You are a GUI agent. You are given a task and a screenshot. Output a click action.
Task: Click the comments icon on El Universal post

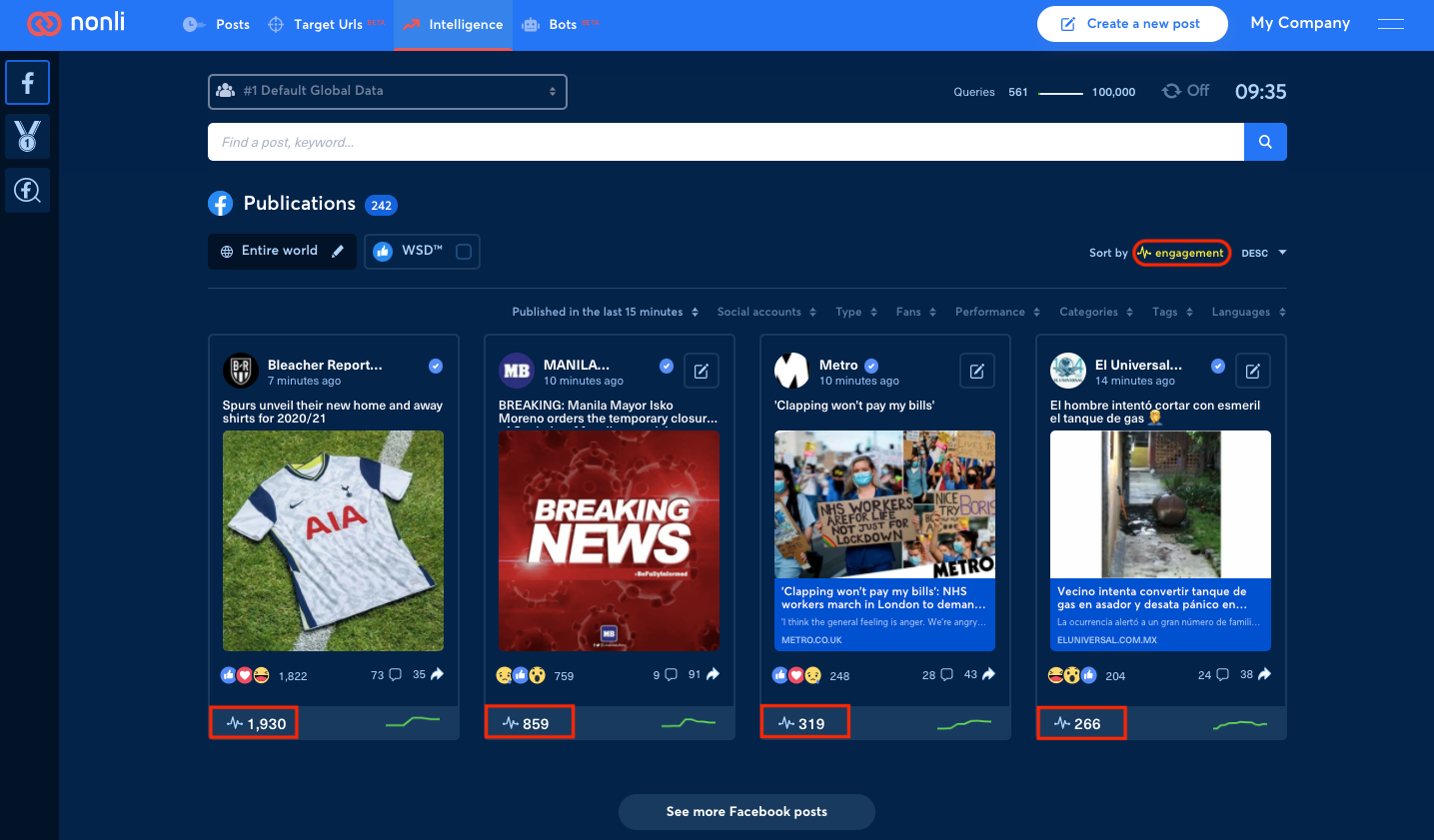click(x=1222, y=675)
